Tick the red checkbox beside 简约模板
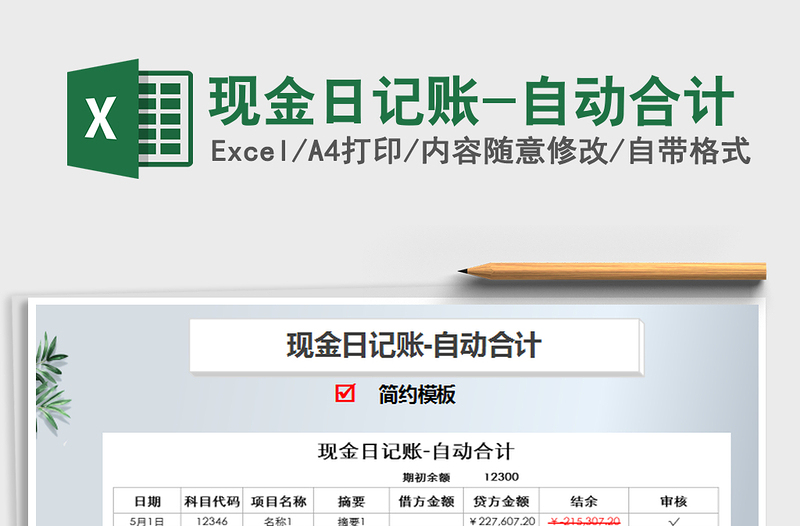The width and height of the screenshot is (800, 526). pyautogui.click(x=345, y=393)
